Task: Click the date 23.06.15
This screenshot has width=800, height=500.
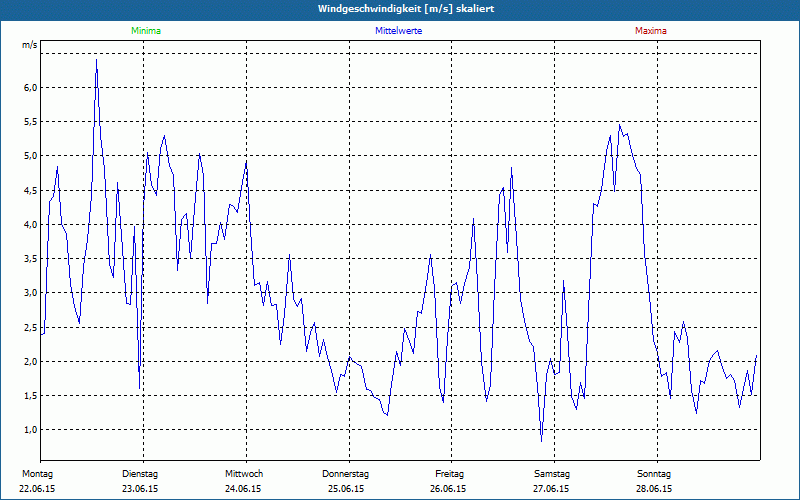Action: pyautogui.click(x=140, y=489)
